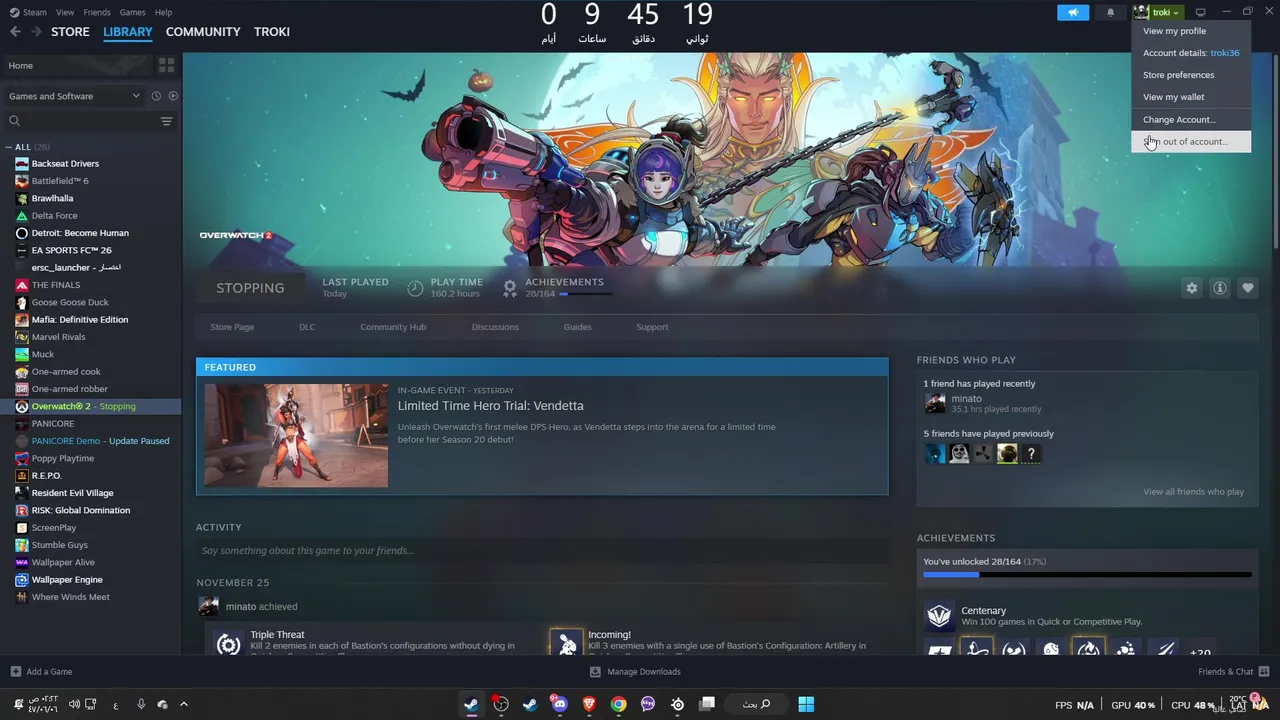Open the Support link
The image size is (1280, 720).
pos(652,327)
